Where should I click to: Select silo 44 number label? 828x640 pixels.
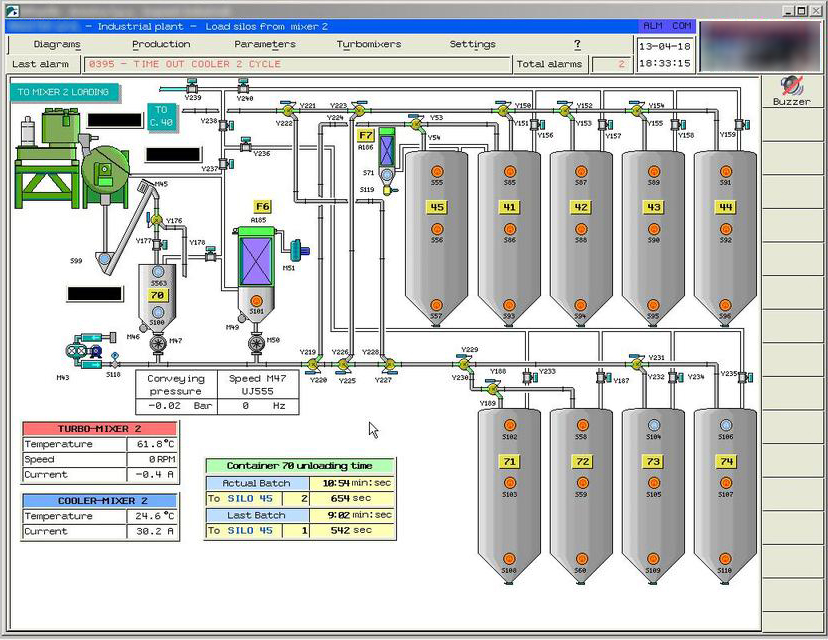click(726, 207)
